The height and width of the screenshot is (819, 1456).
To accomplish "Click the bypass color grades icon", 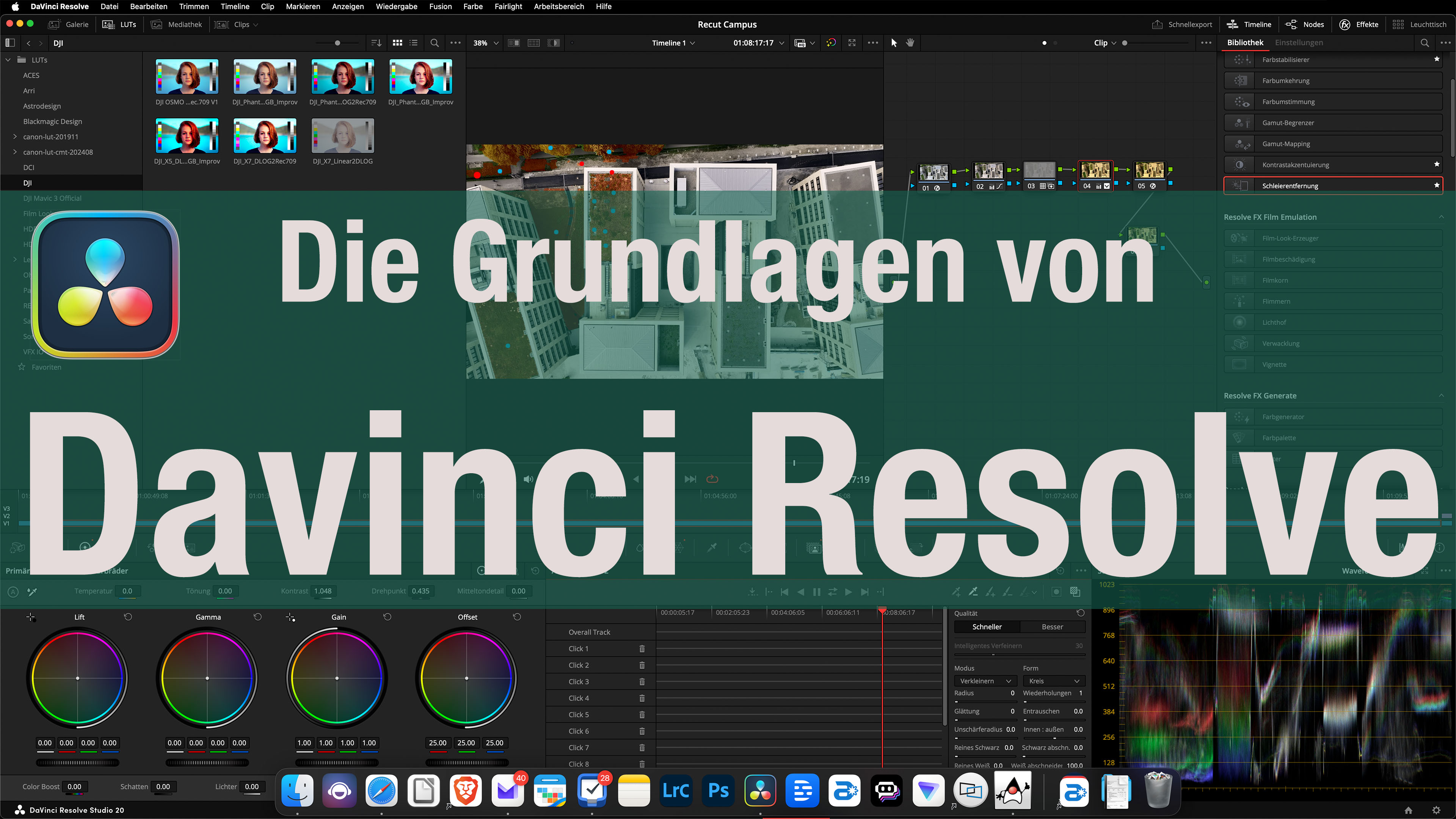I will 831,43.
